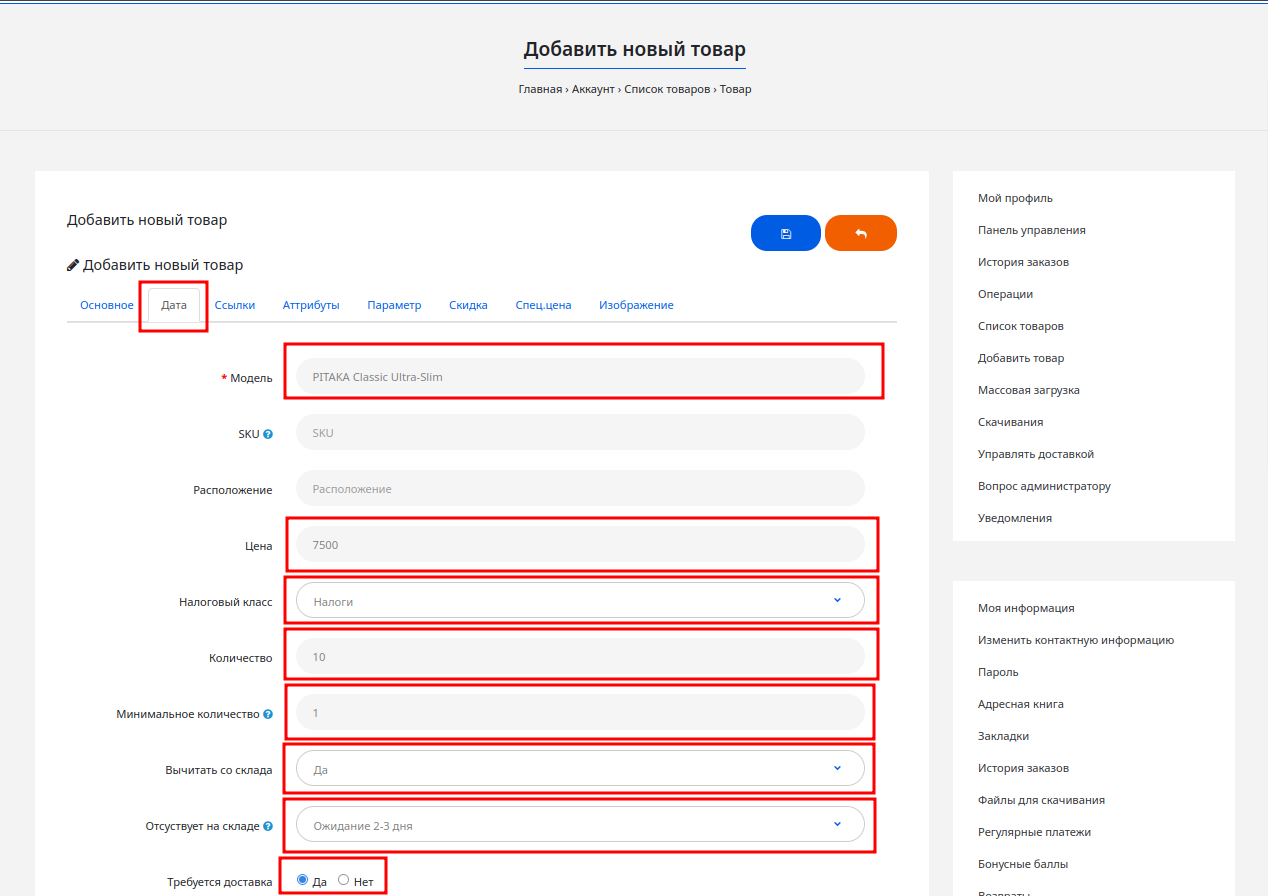This screenshot has width=1268, height=896.
Task: Expand the Вычитать со склада dropdown
Action: [x=580, y=769]
